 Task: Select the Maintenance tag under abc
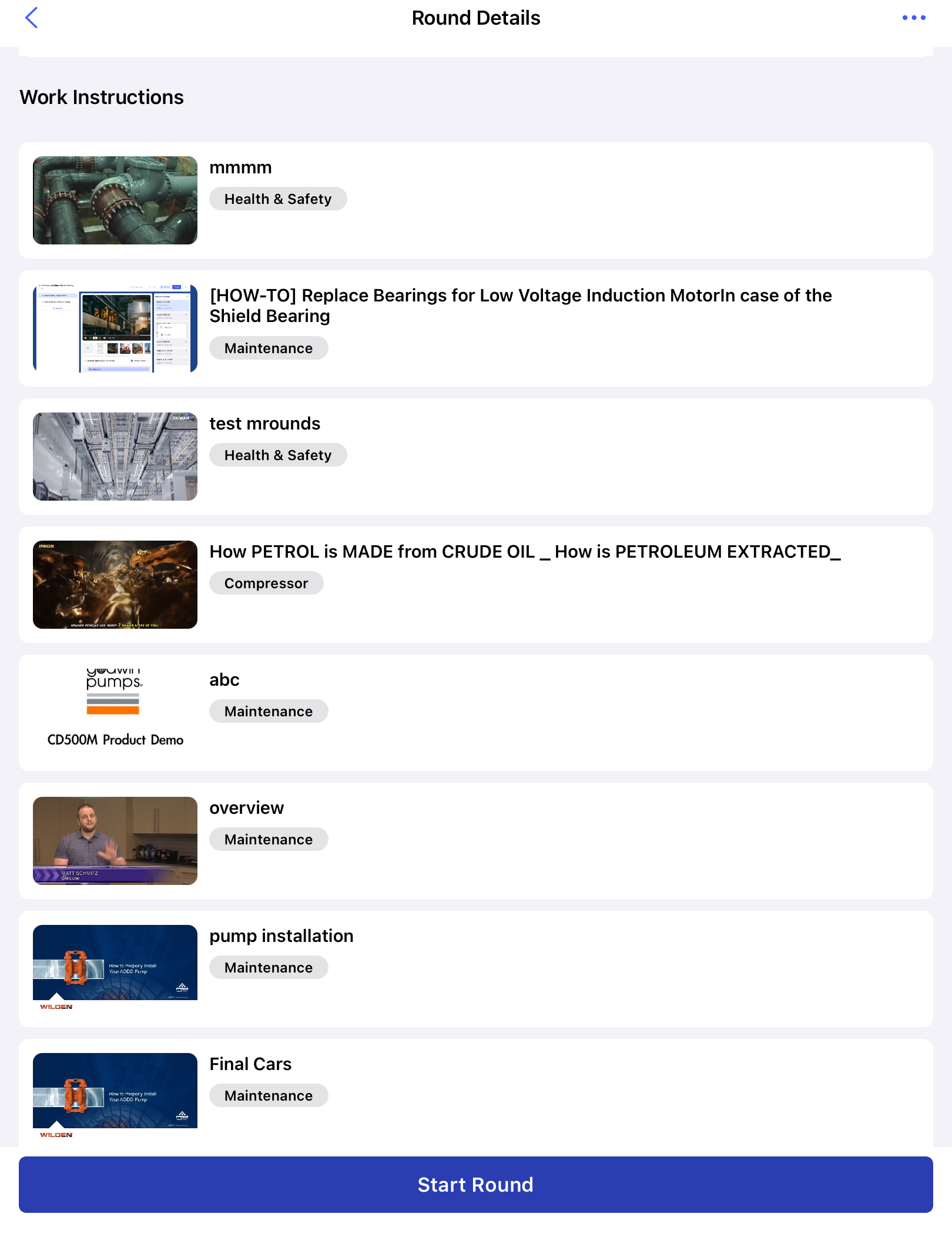[x=269, y=711]
